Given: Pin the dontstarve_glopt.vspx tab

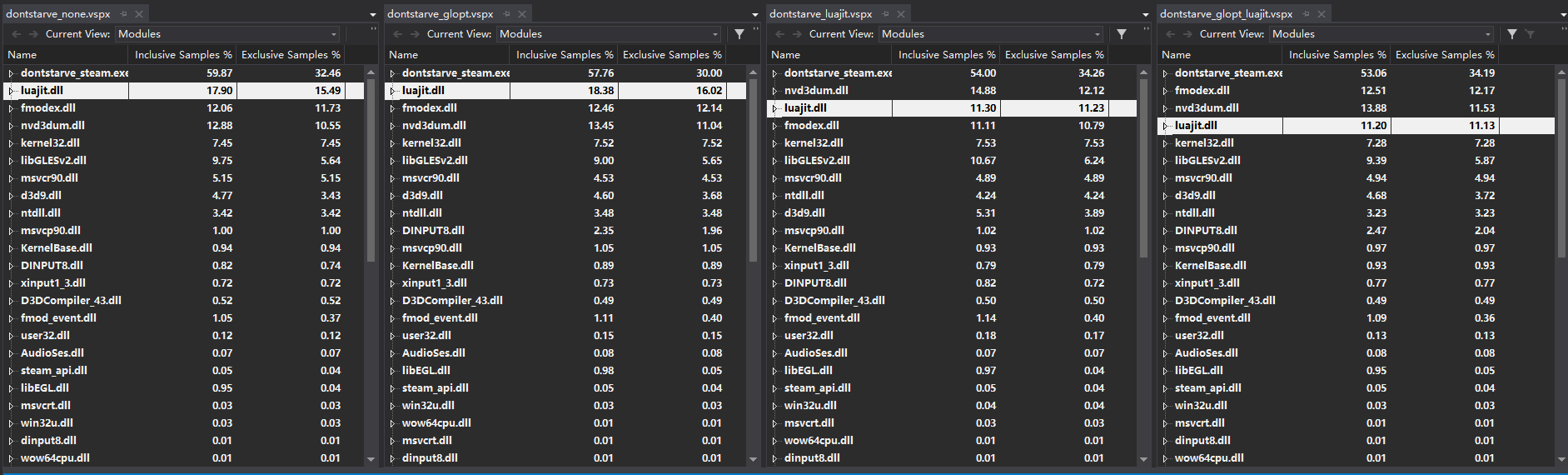Looking at the screenshot, I should 506,14.
